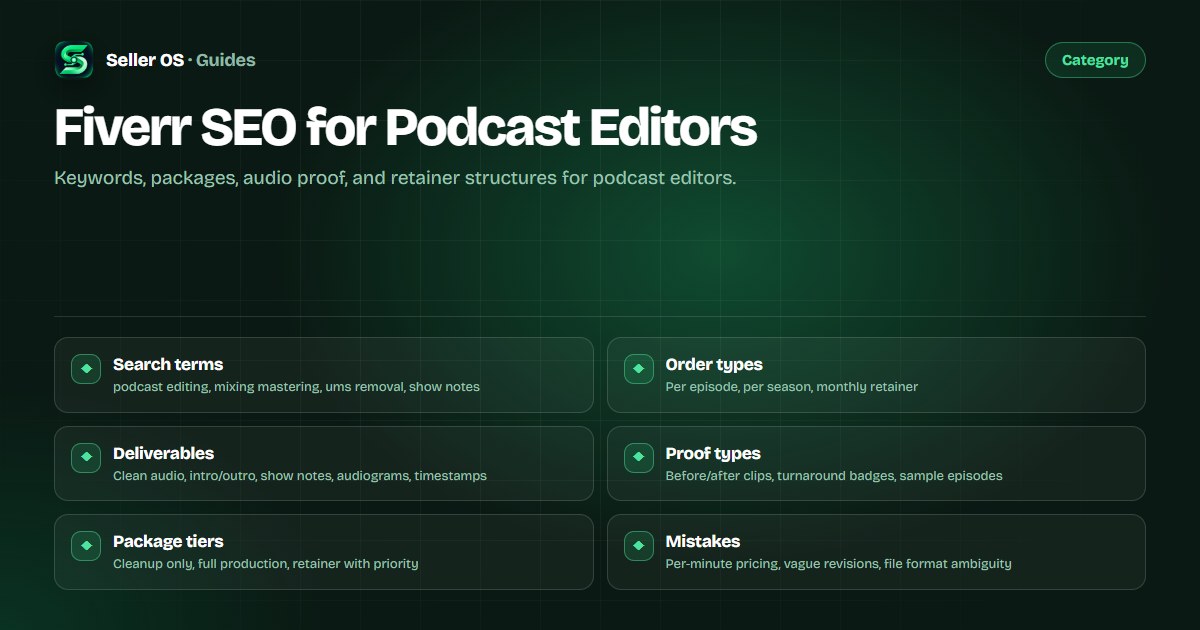
Task: Click the diamond icon beside Deliverables
Action: click(87, 458)
